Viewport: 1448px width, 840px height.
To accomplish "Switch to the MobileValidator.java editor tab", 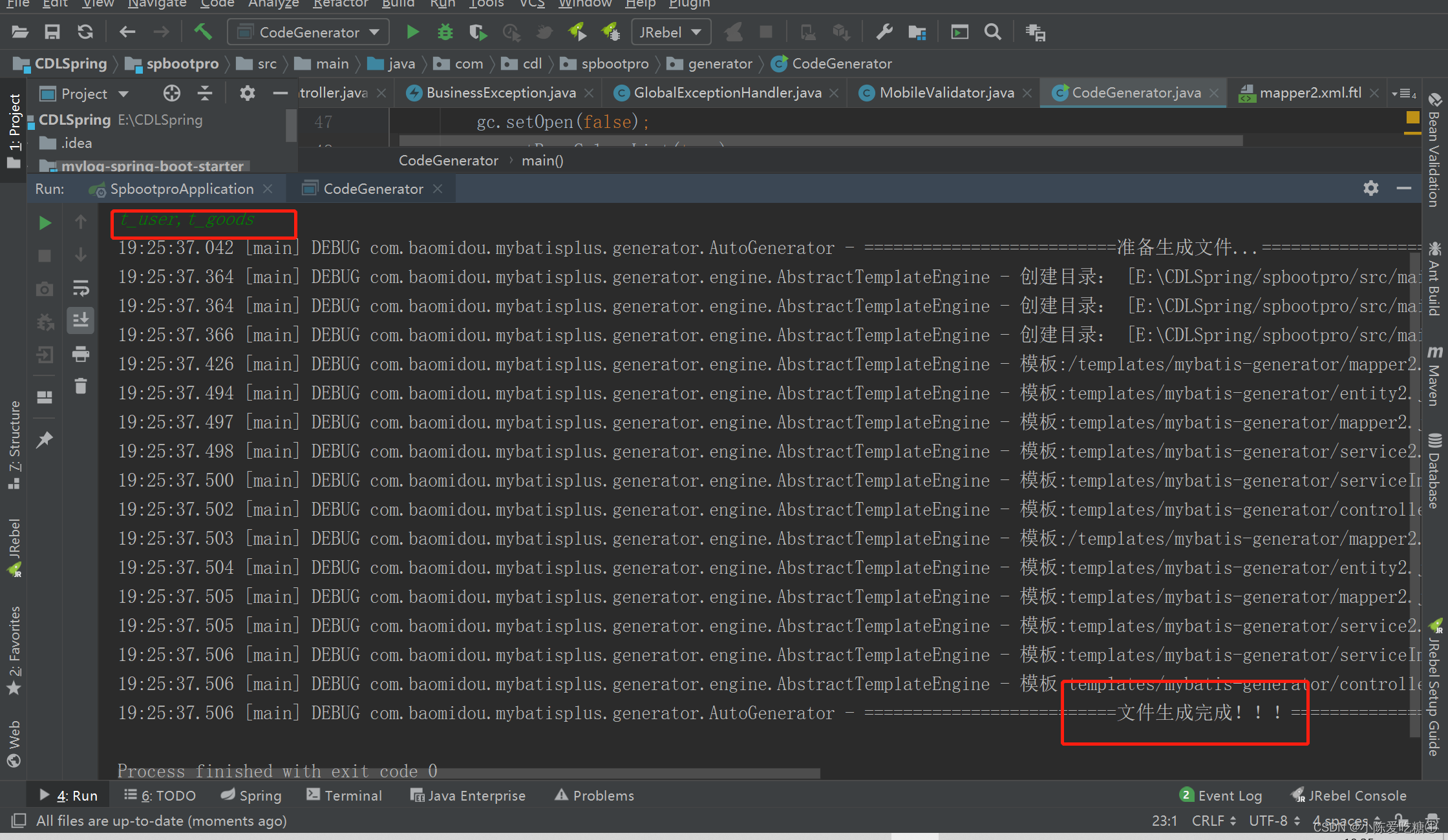I will [946, 93].
